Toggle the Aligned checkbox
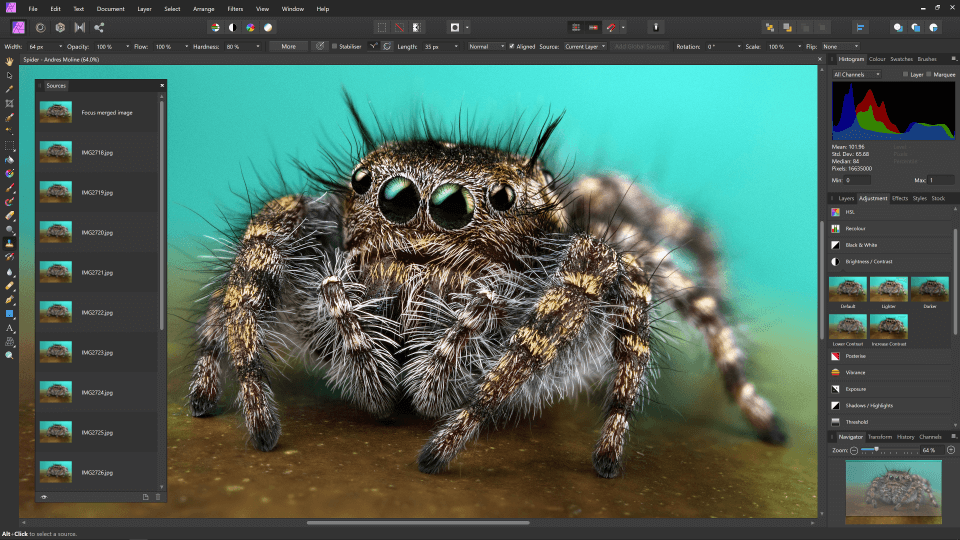Viewport: 960px width, 540px height. tap(512, 47)
